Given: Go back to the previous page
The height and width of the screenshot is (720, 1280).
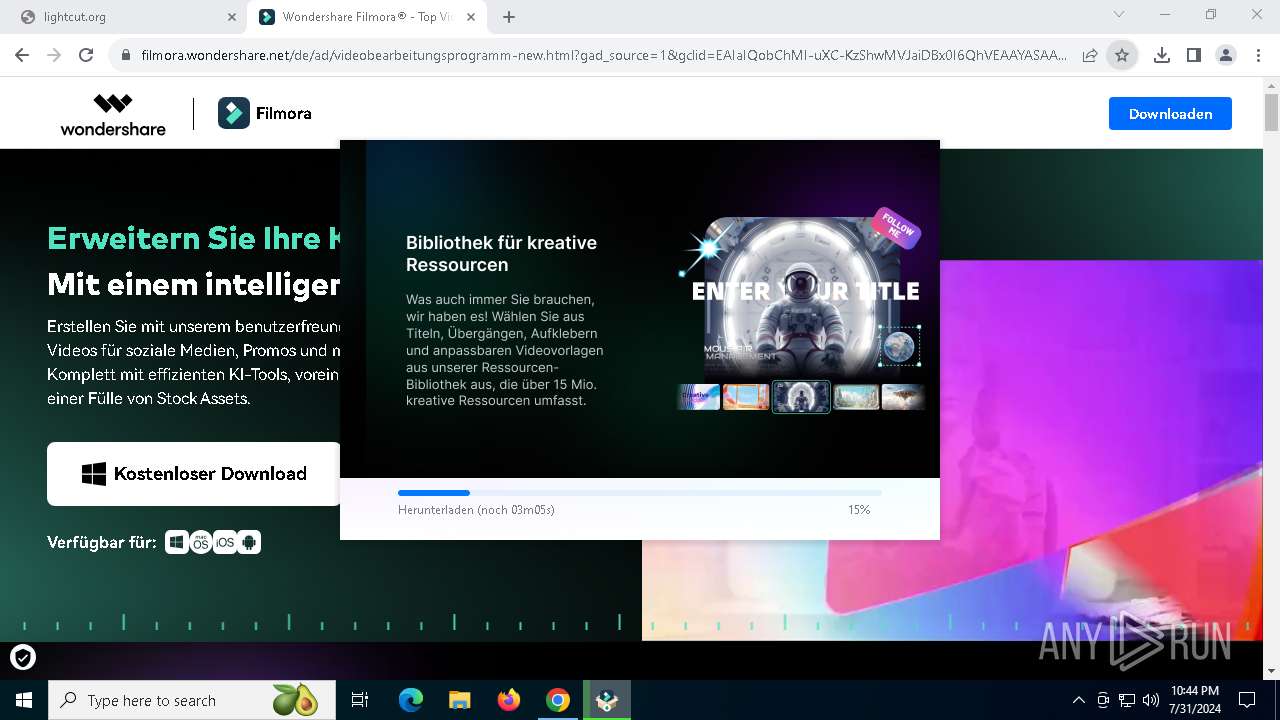Looking at the screenshot, I should [x=21, y=55].
